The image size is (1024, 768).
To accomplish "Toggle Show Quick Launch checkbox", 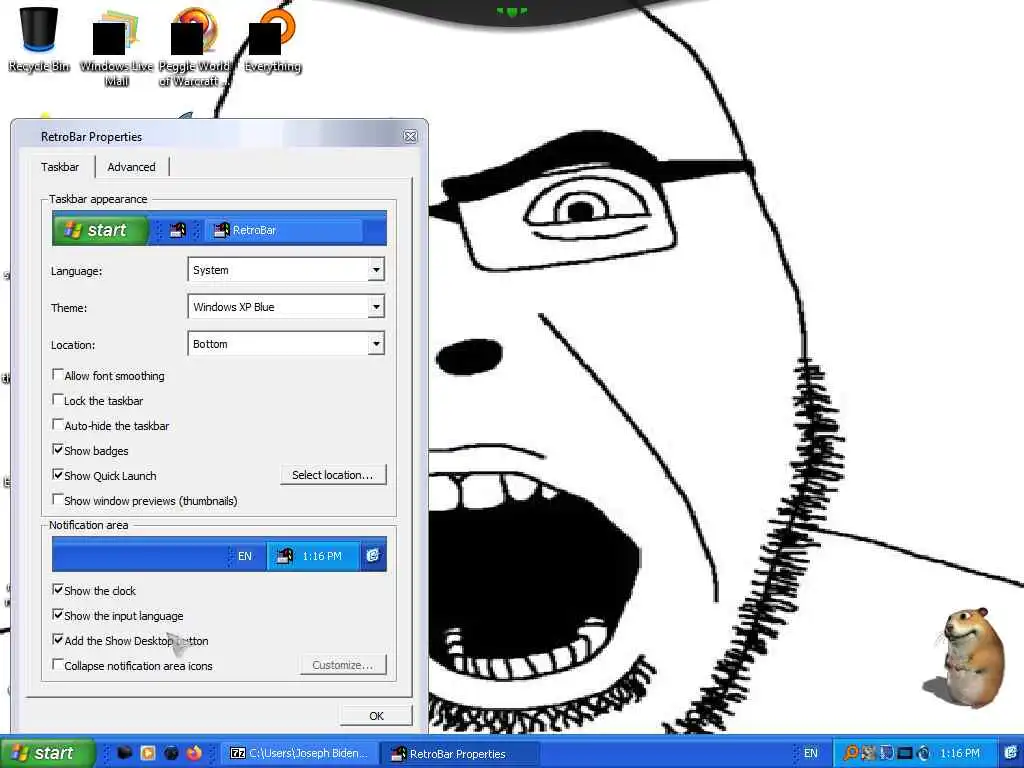I will [x=57, y=475].
